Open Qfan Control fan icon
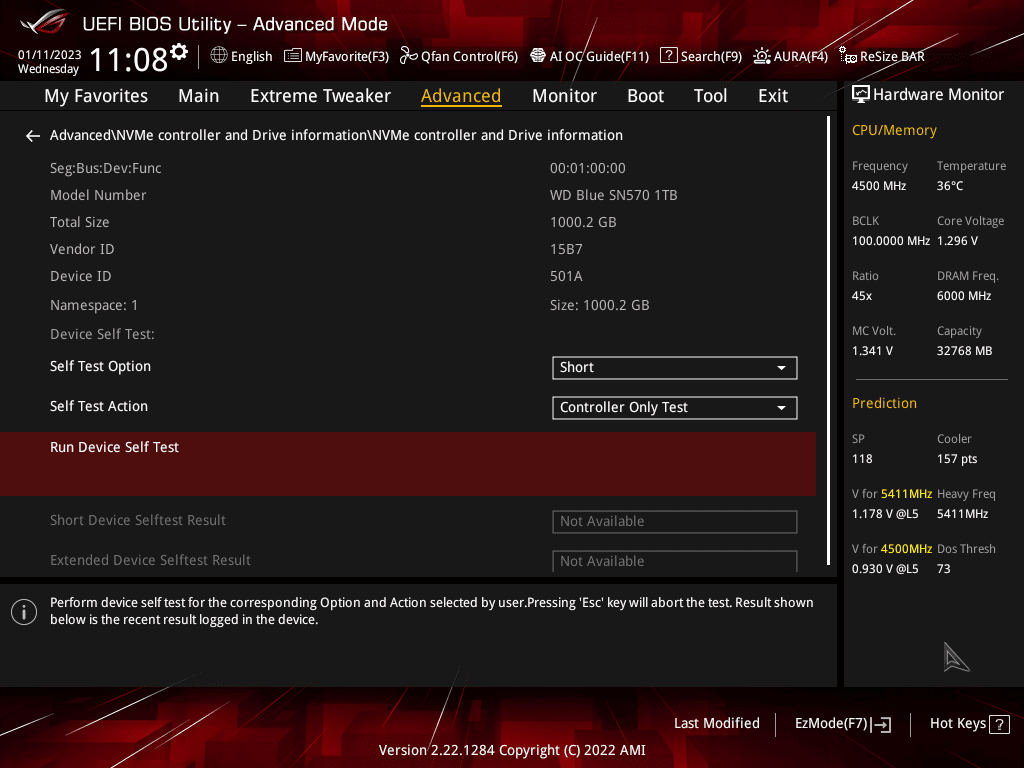 [x=409, y=56]
